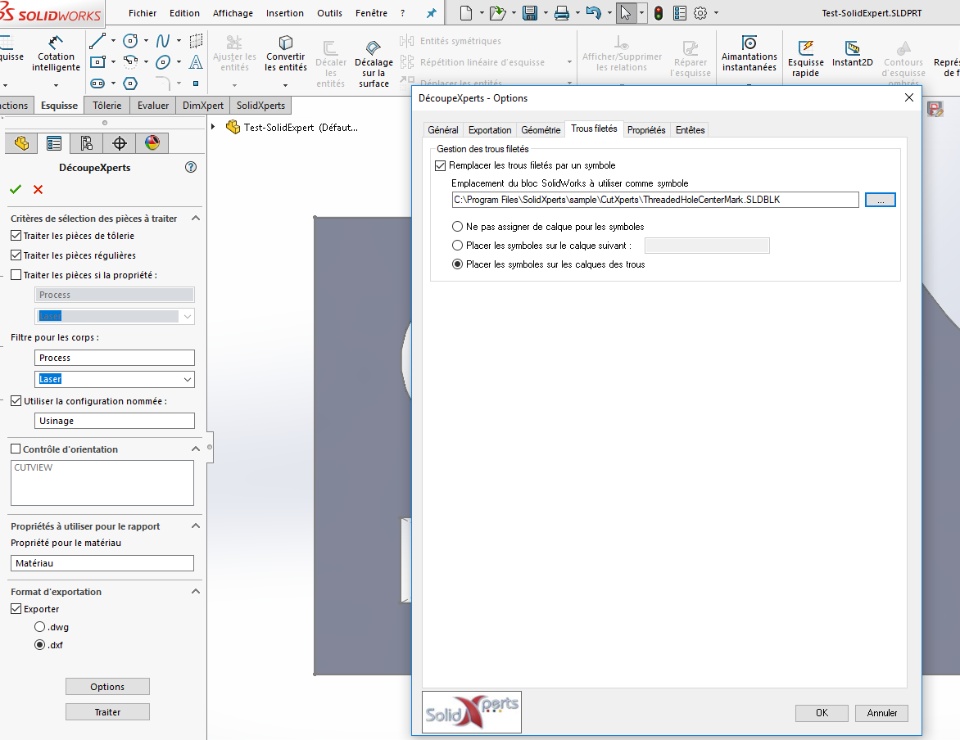Select the Arc sketch tool
Screen dimensions: 960x740
pyautogui.click(x=130, y=62)
